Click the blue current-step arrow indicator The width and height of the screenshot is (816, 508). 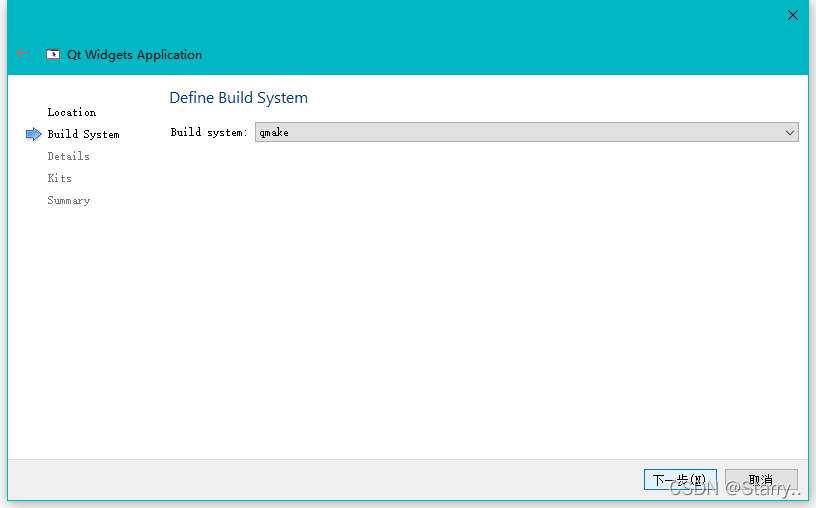pyautogui.click(x=33, y=134)
